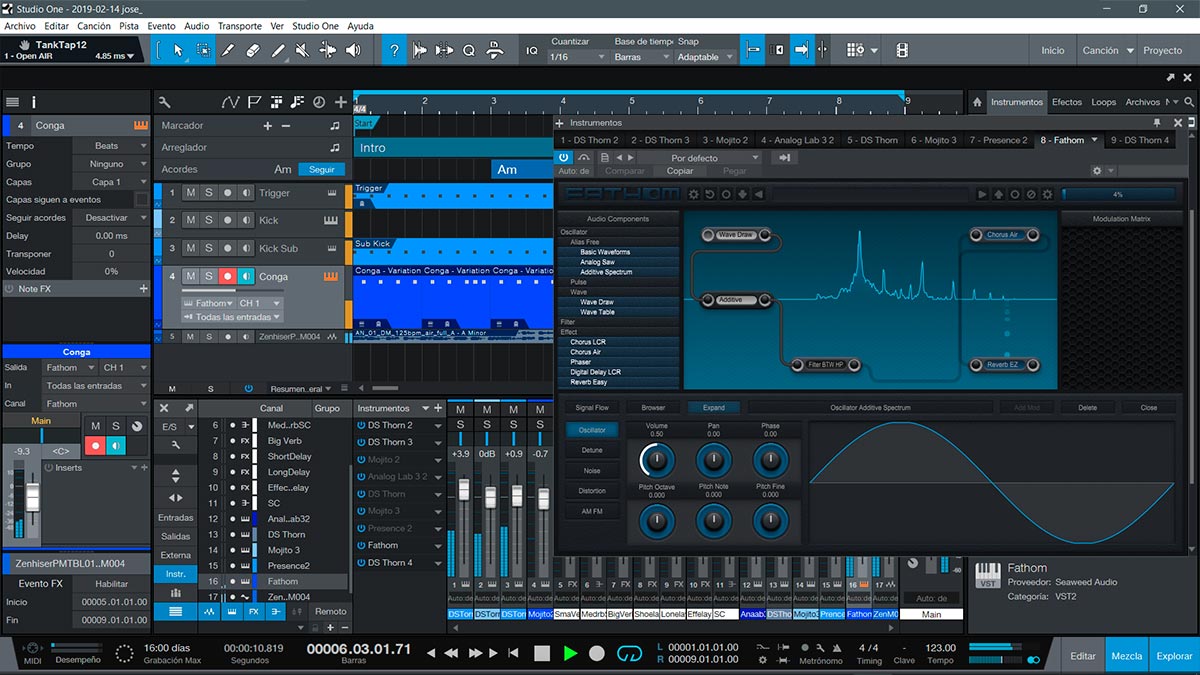Click the Fathom undo arrow icon
The width and height of the screenshot is (1200, 675).
click(710, 194)
